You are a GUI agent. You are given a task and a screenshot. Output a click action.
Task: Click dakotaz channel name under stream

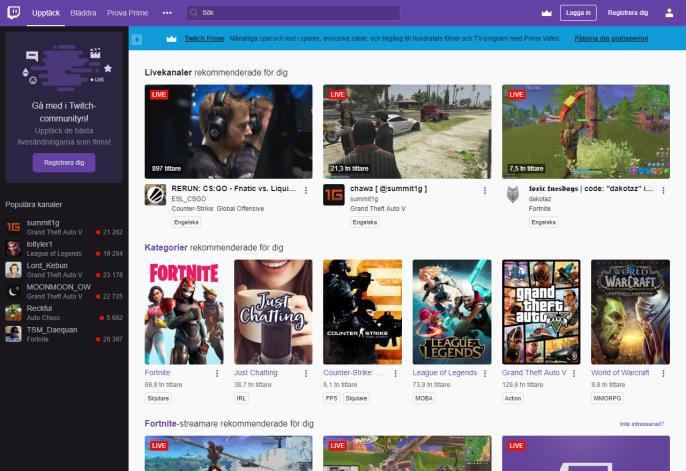pos(540,199)
